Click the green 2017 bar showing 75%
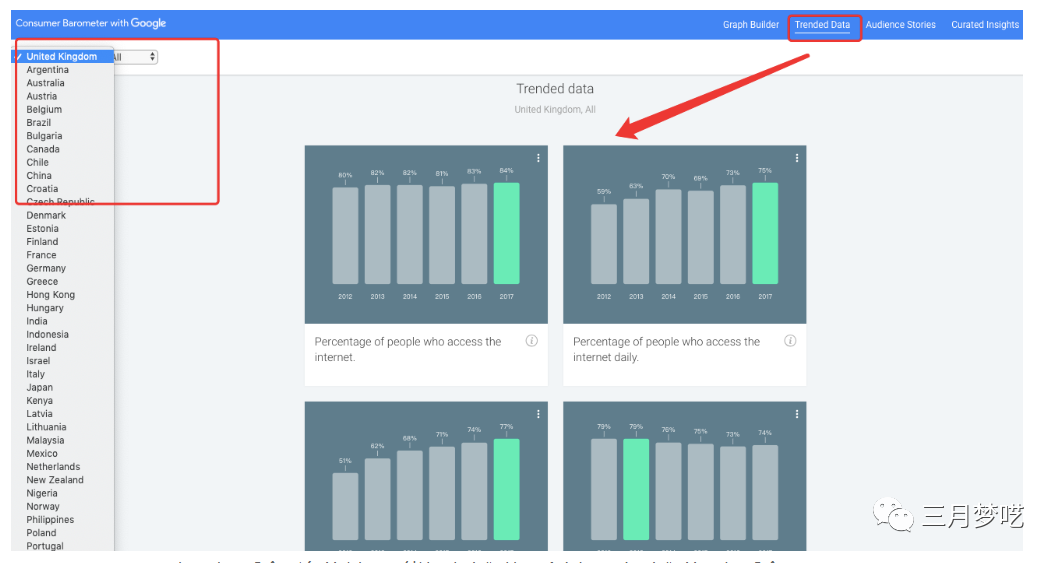The width and height of the screenshot is (1059, 563). pos(765,233)
